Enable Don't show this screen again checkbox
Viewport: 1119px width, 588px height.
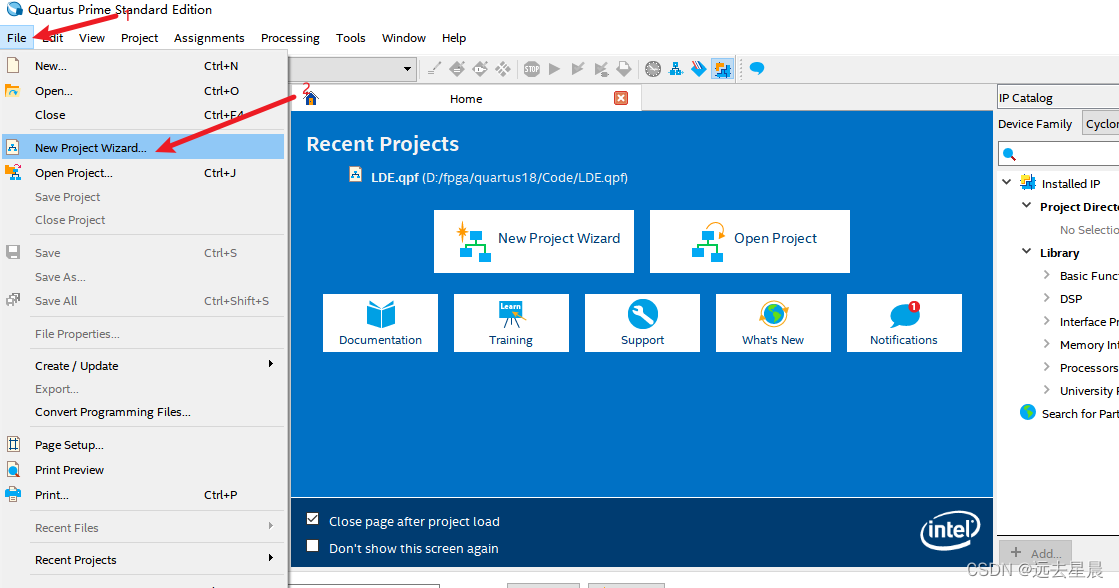click(313, 546)
